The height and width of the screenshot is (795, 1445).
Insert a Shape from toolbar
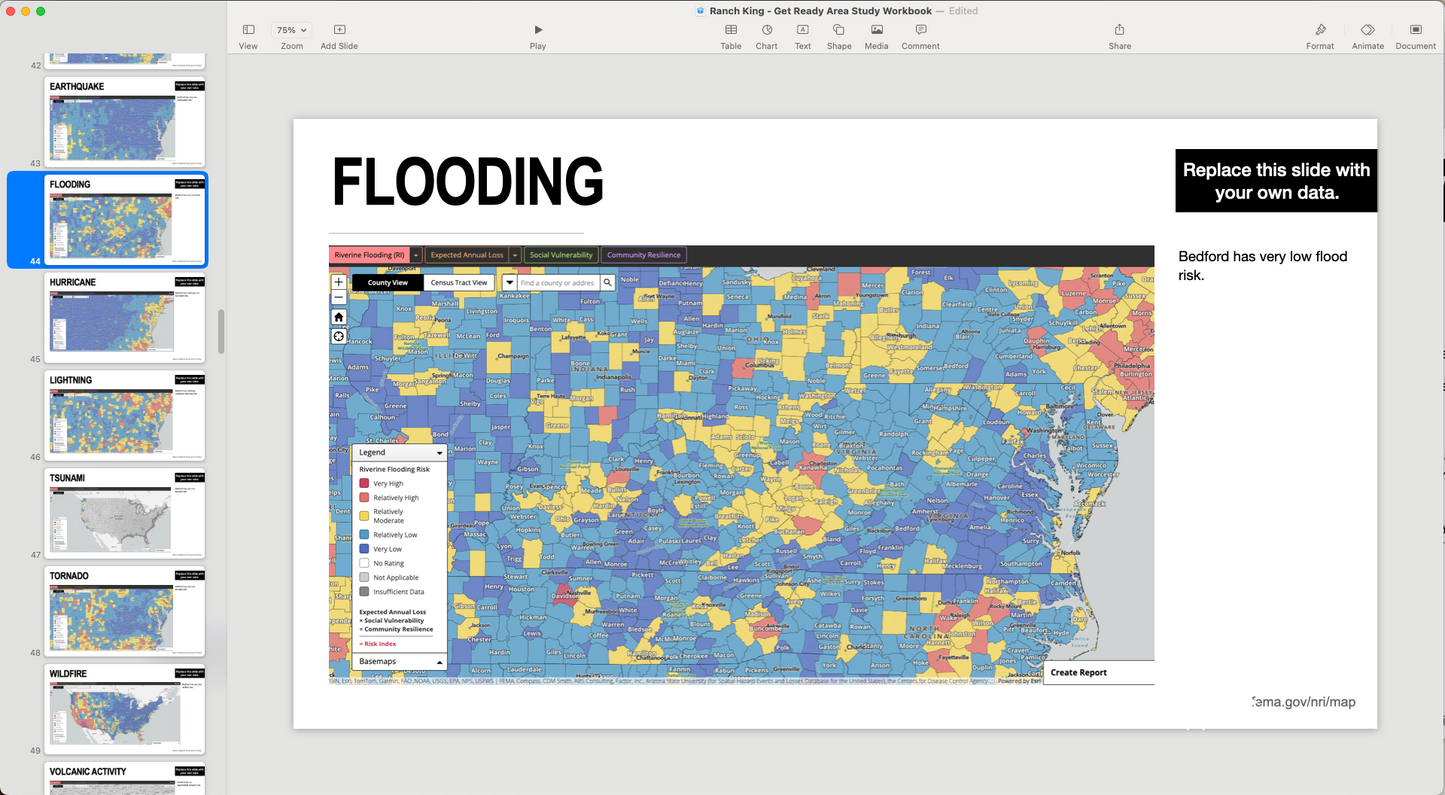pyautogui.click(x=839, y=36)
